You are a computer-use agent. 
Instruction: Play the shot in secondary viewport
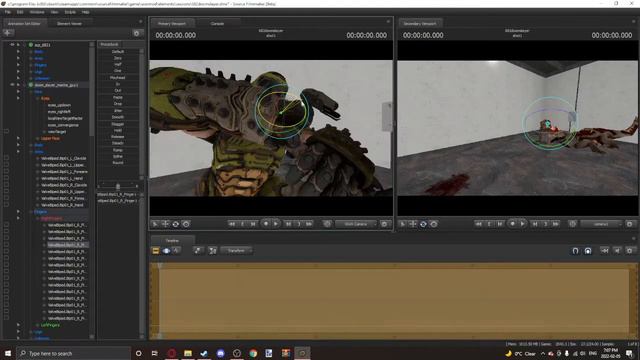click(522, 224)
